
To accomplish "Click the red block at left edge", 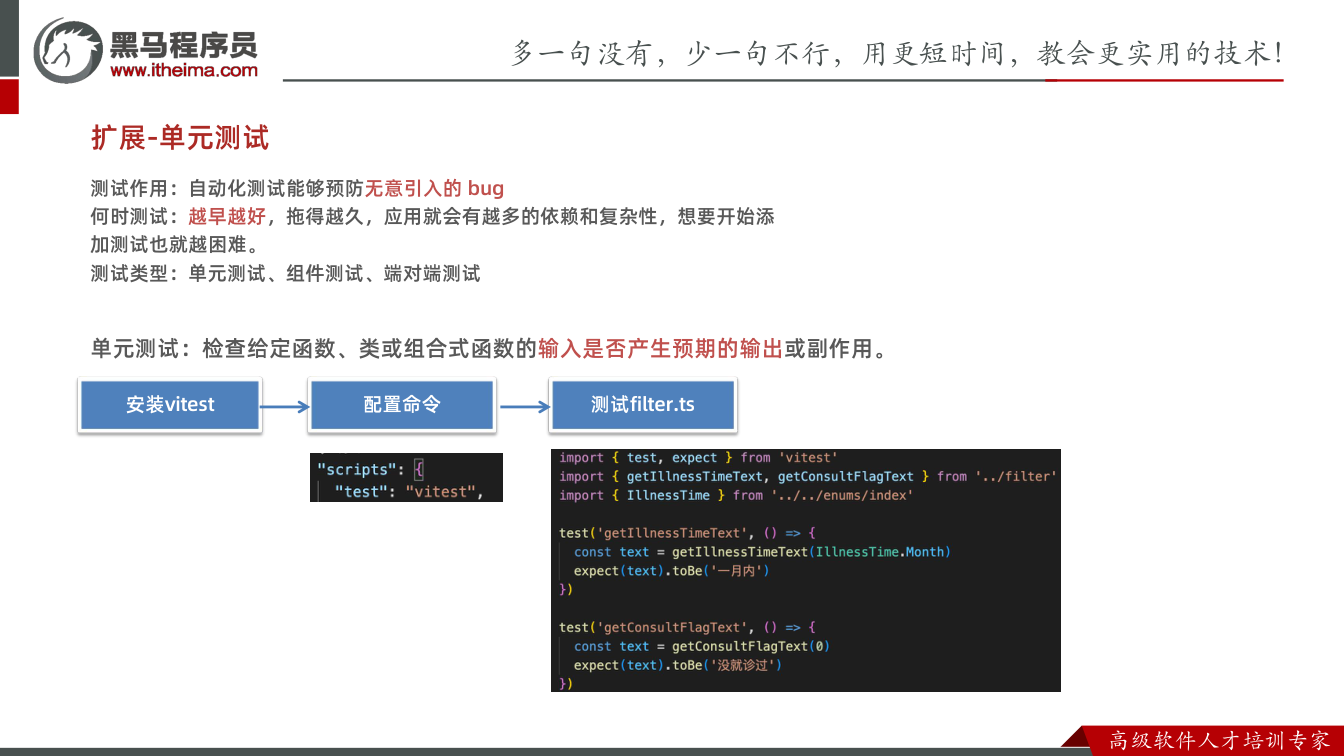I will click(x=9, y=96).
